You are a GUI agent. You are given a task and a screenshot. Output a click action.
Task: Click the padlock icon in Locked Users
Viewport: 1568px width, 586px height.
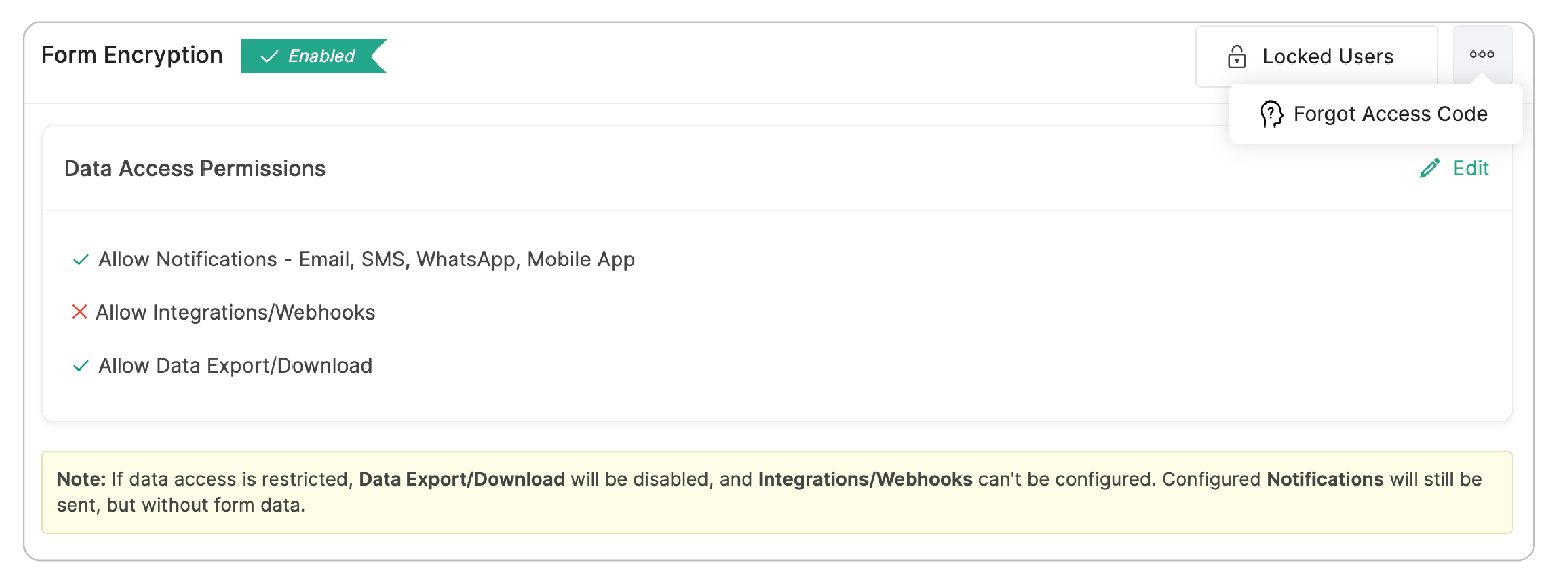click(1236, 56)
